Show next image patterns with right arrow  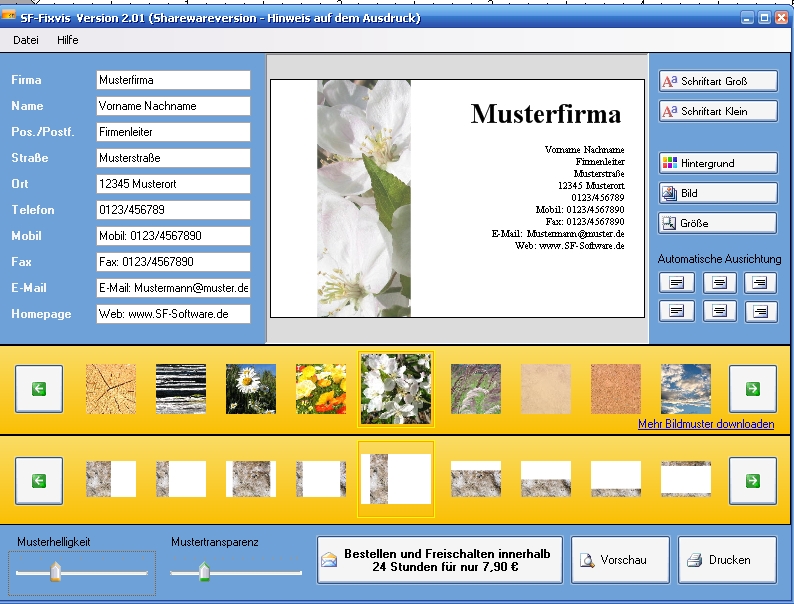click(752, 389)
